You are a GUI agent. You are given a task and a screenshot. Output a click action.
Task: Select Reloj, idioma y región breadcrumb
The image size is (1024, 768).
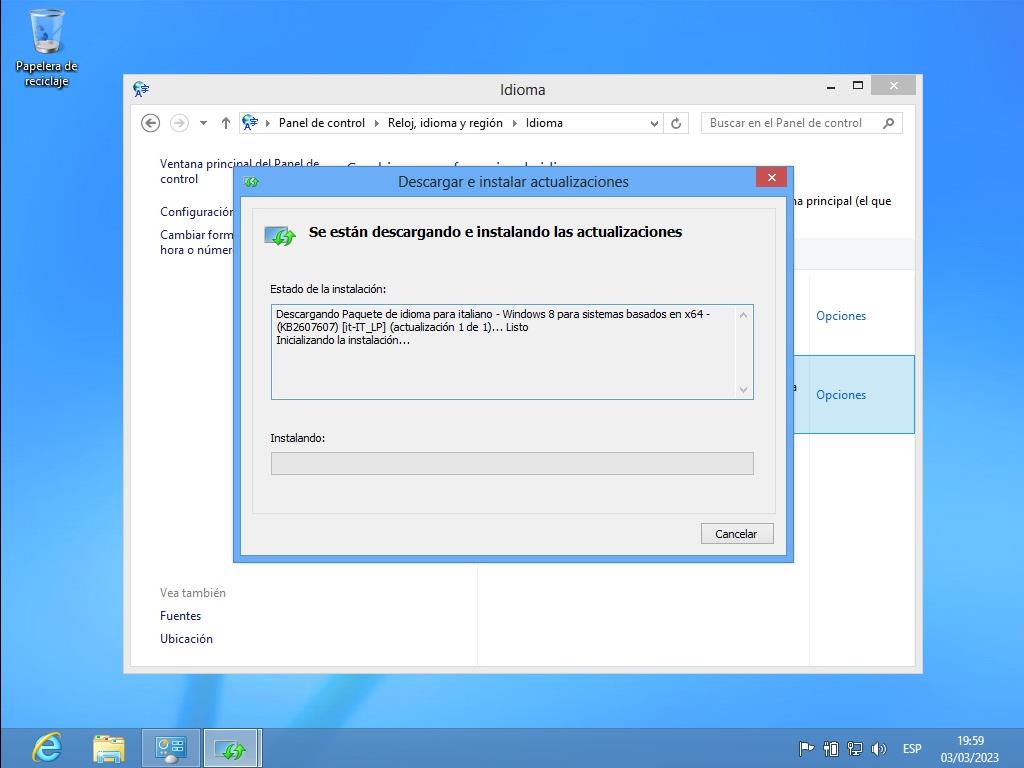[445, 123]
